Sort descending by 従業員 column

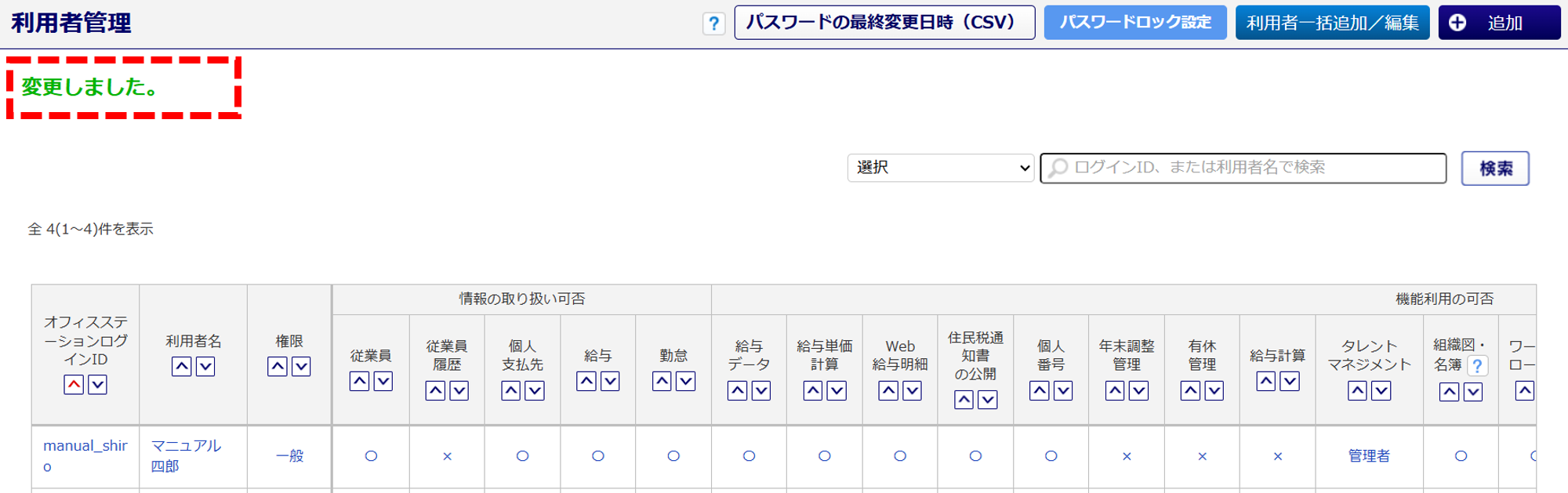click(x=383, y=382)
